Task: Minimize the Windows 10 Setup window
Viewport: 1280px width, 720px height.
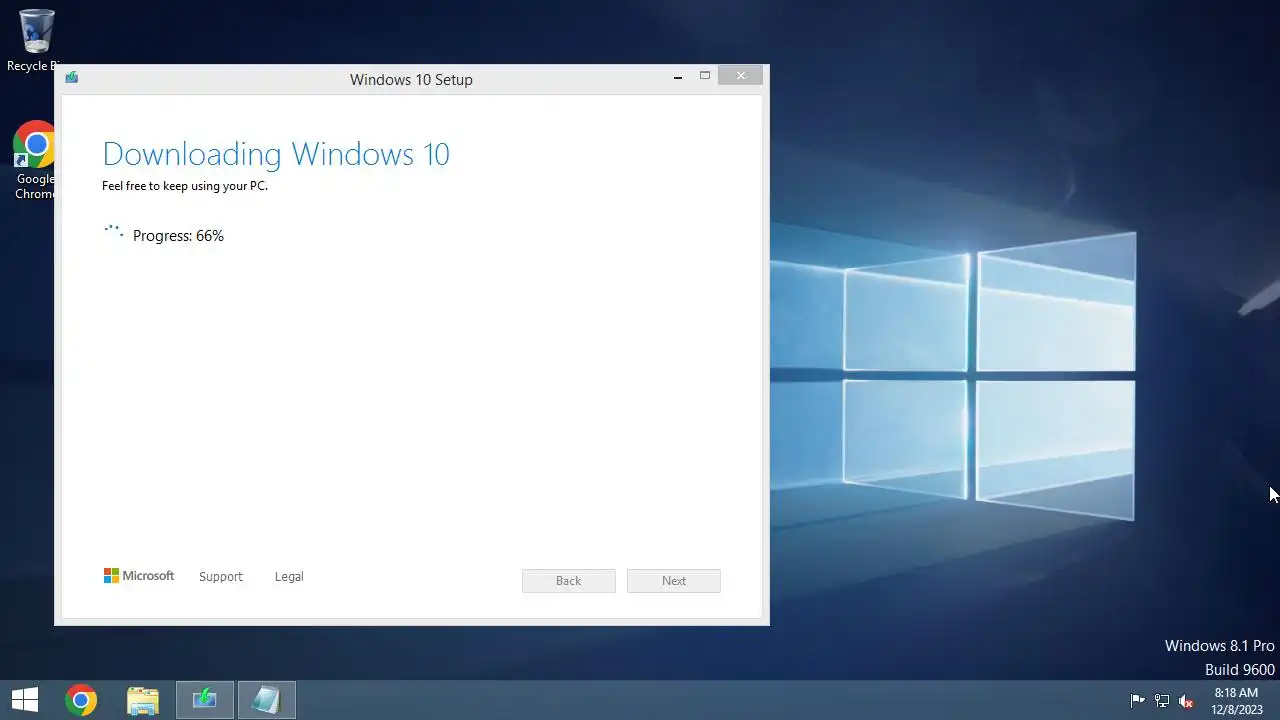Action: pos(678,76)
